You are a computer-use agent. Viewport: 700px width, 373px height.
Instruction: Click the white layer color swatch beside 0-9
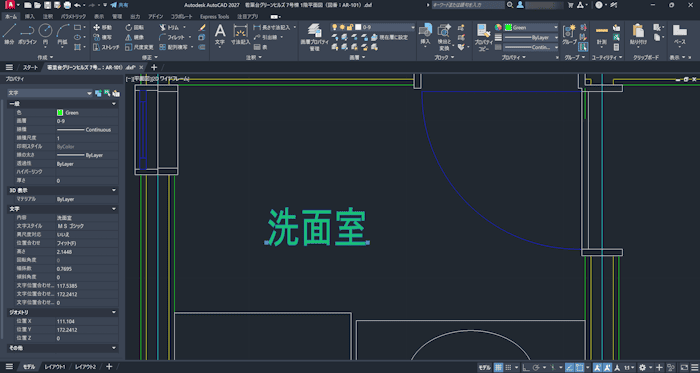point(358,27)
